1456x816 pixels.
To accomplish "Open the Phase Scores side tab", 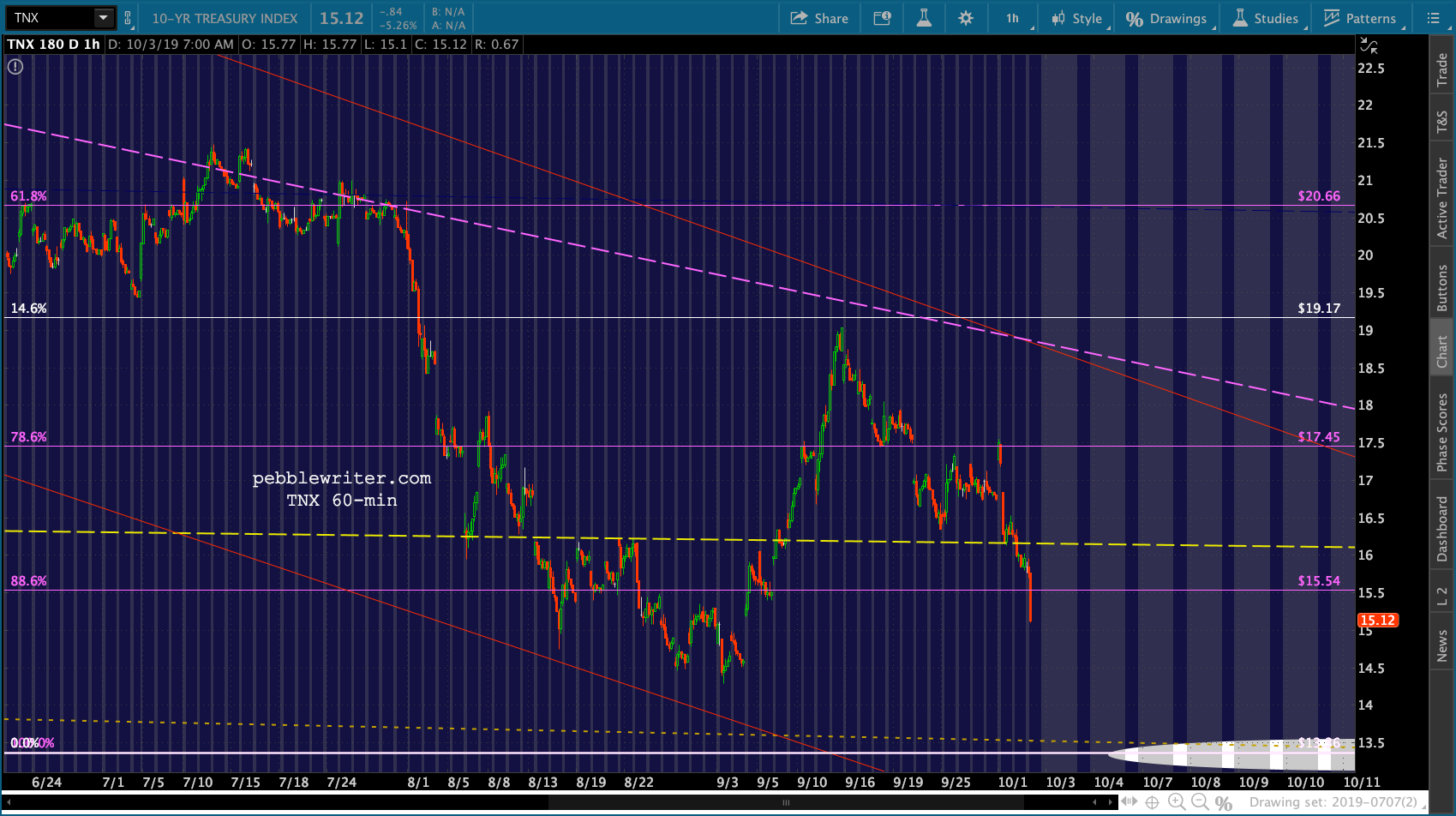I will (x=1442, y=433).
